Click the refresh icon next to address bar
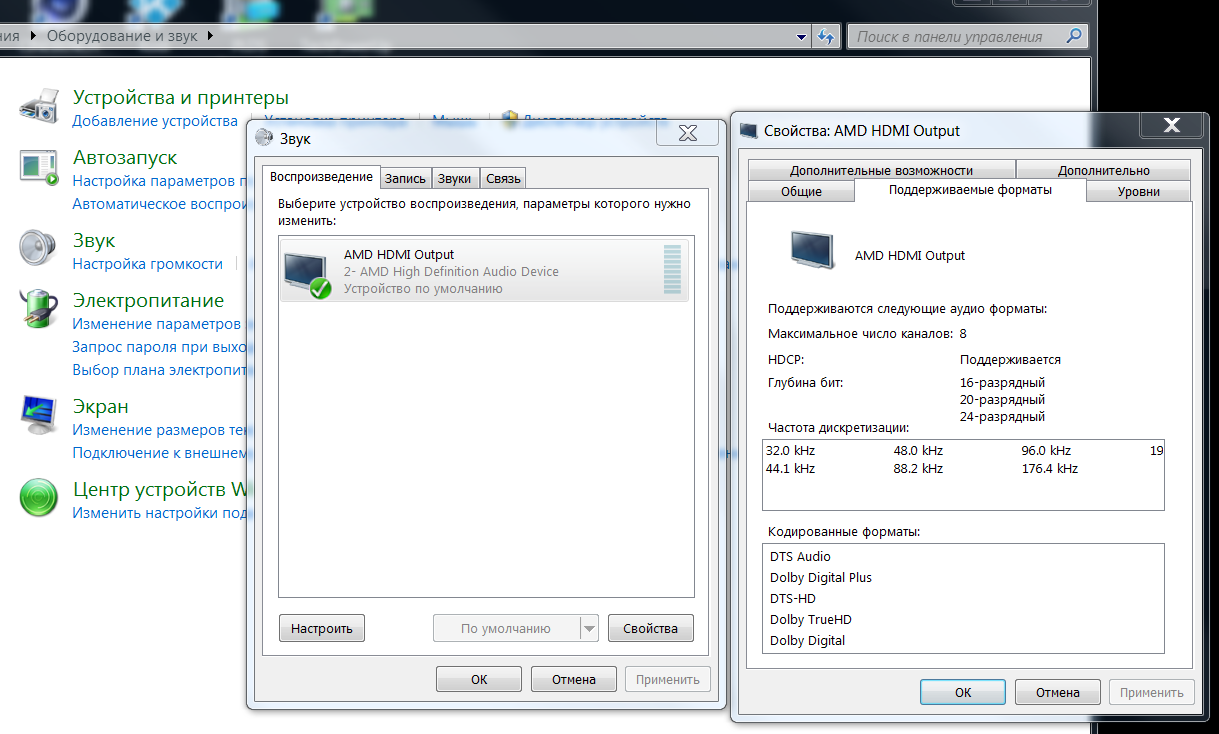Image resolution: width=1219 pixels, height=734 pixels. tap(826, 37)
